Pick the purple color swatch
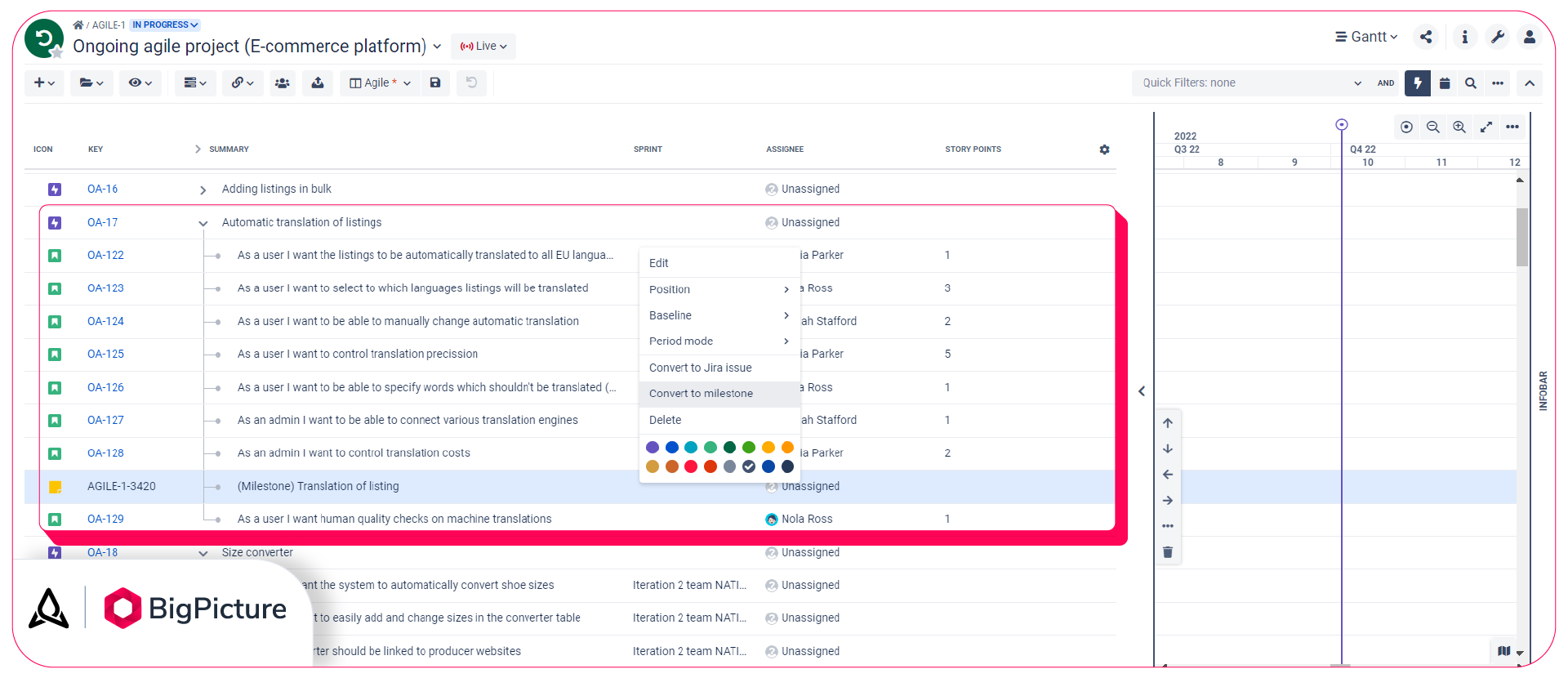The height and width of the screenshot is (678, 1568). tap(653, 447)
